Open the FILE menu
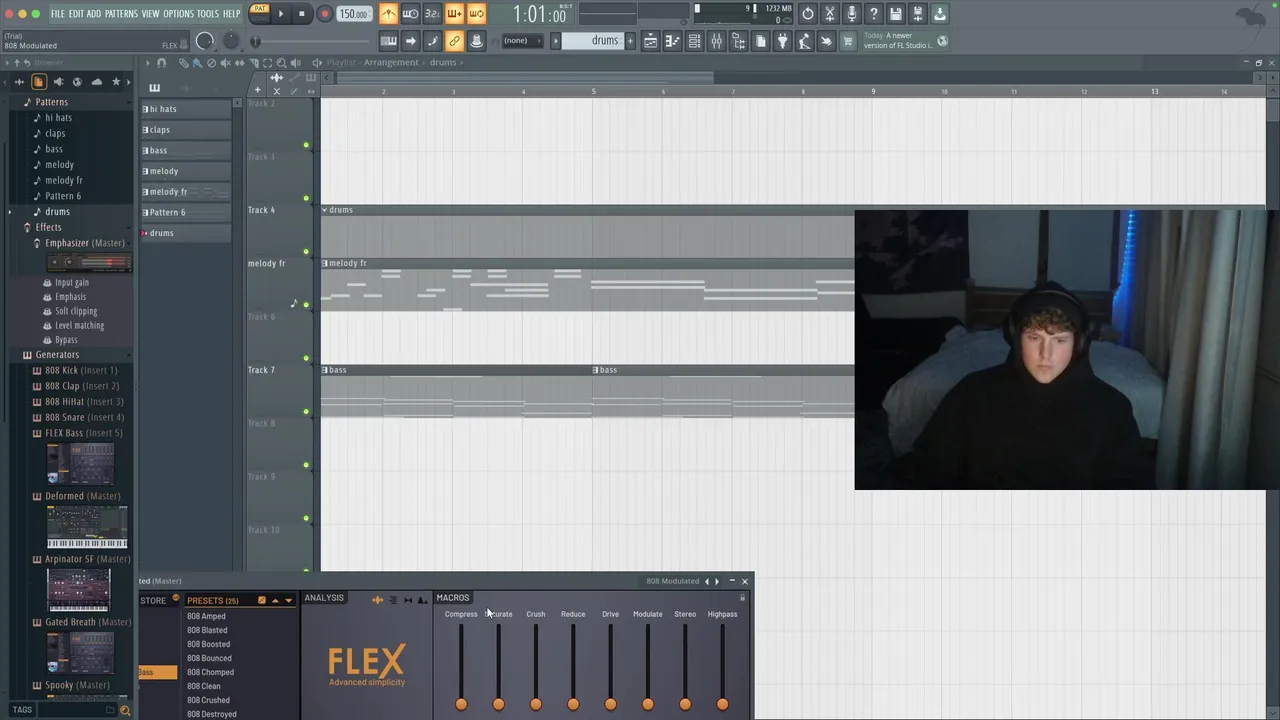Image resolution: width=1280 pixels, height=720 pixels. 58,14
